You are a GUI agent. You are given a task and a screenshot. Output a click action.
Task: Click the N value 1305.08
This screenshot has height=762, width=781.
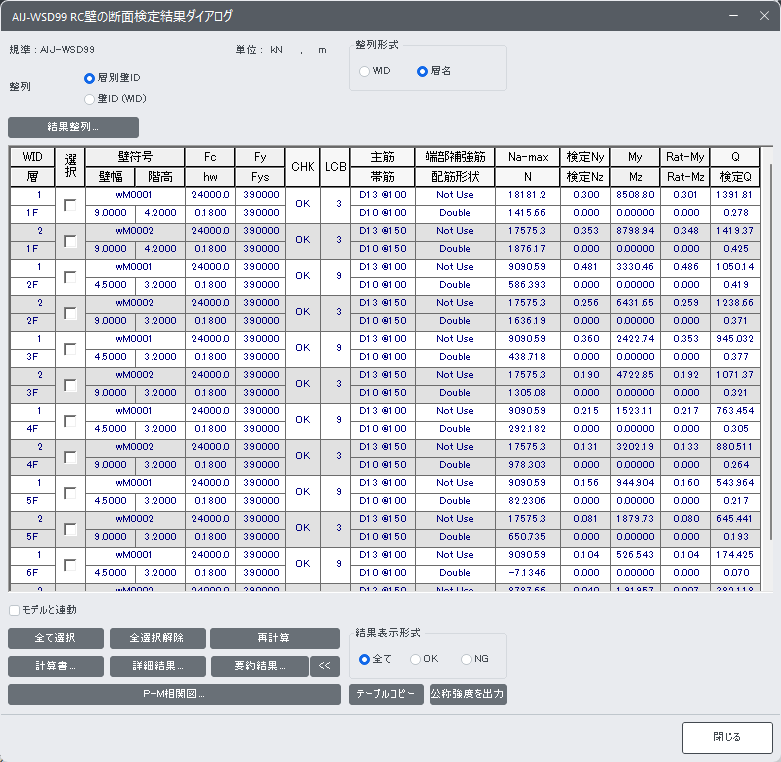[527, 393]
